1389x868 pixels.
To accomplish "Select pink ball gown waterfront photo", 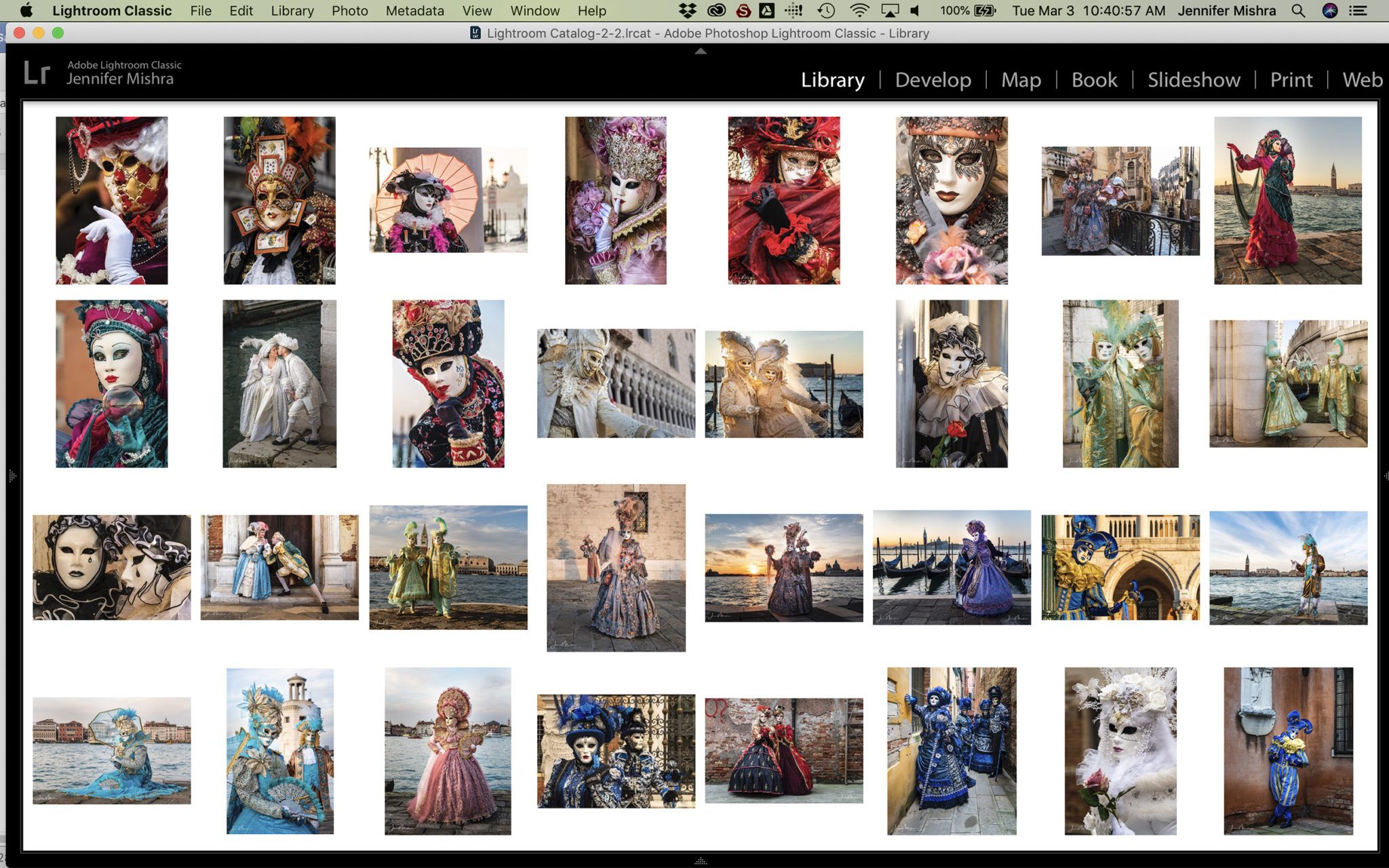I will [x=448, y=751].
